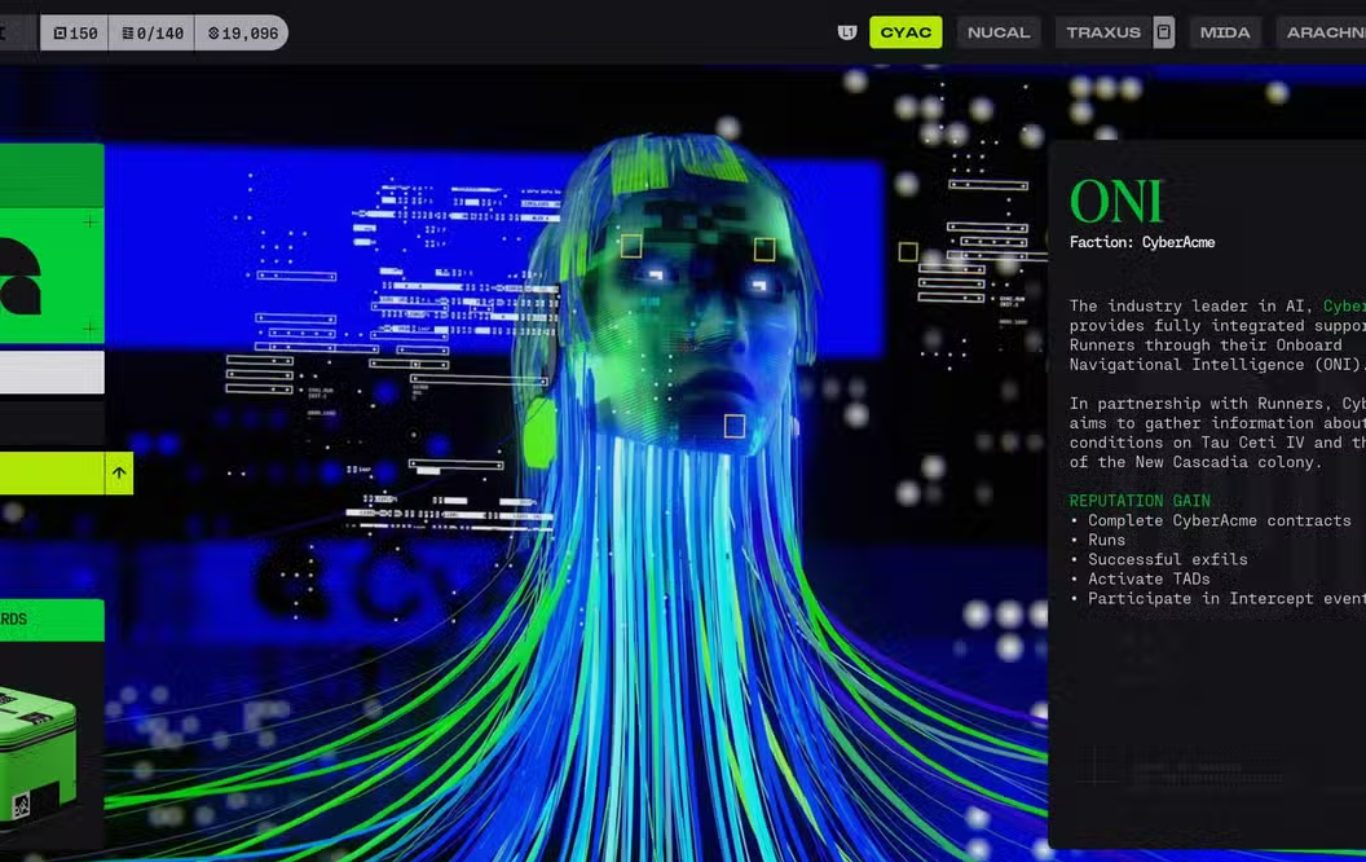Click the L1 bumper icon before CYAC
Image resolution: width=1366 pixels, height=862 pixels.
coord(847,33)
